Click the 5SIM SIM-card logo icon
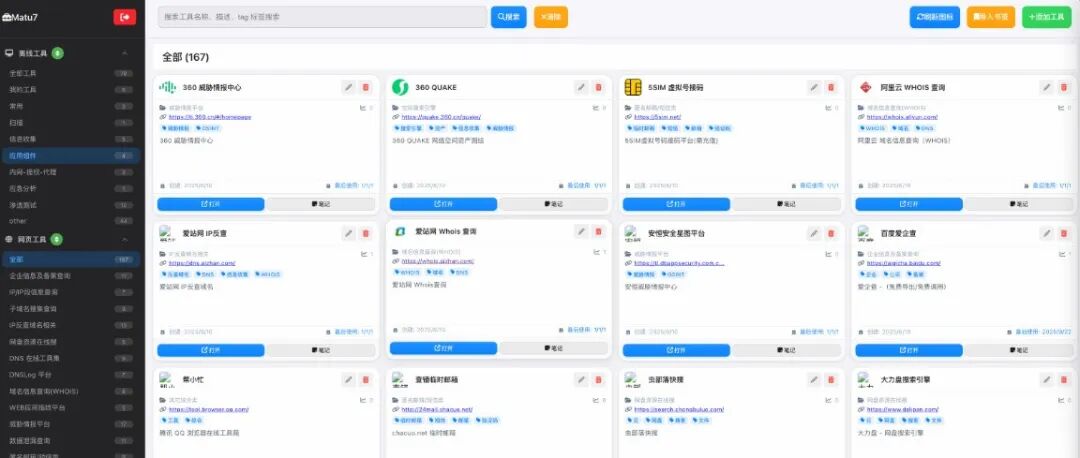Screen dimensions: 1080x458 [633, 87]
